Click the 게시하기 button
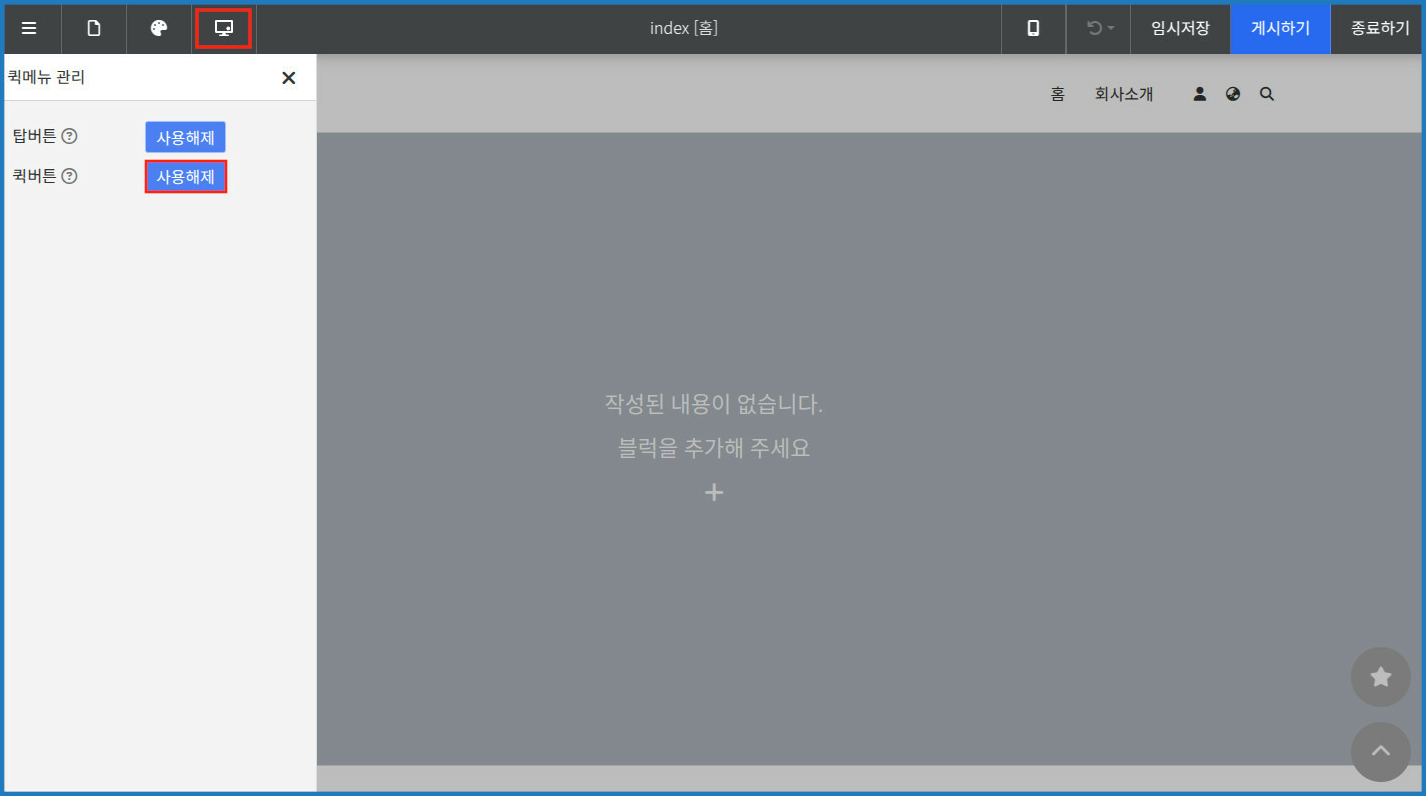Image resolution: width=1426 pixels, height=796 pixels. [1280, 28]
